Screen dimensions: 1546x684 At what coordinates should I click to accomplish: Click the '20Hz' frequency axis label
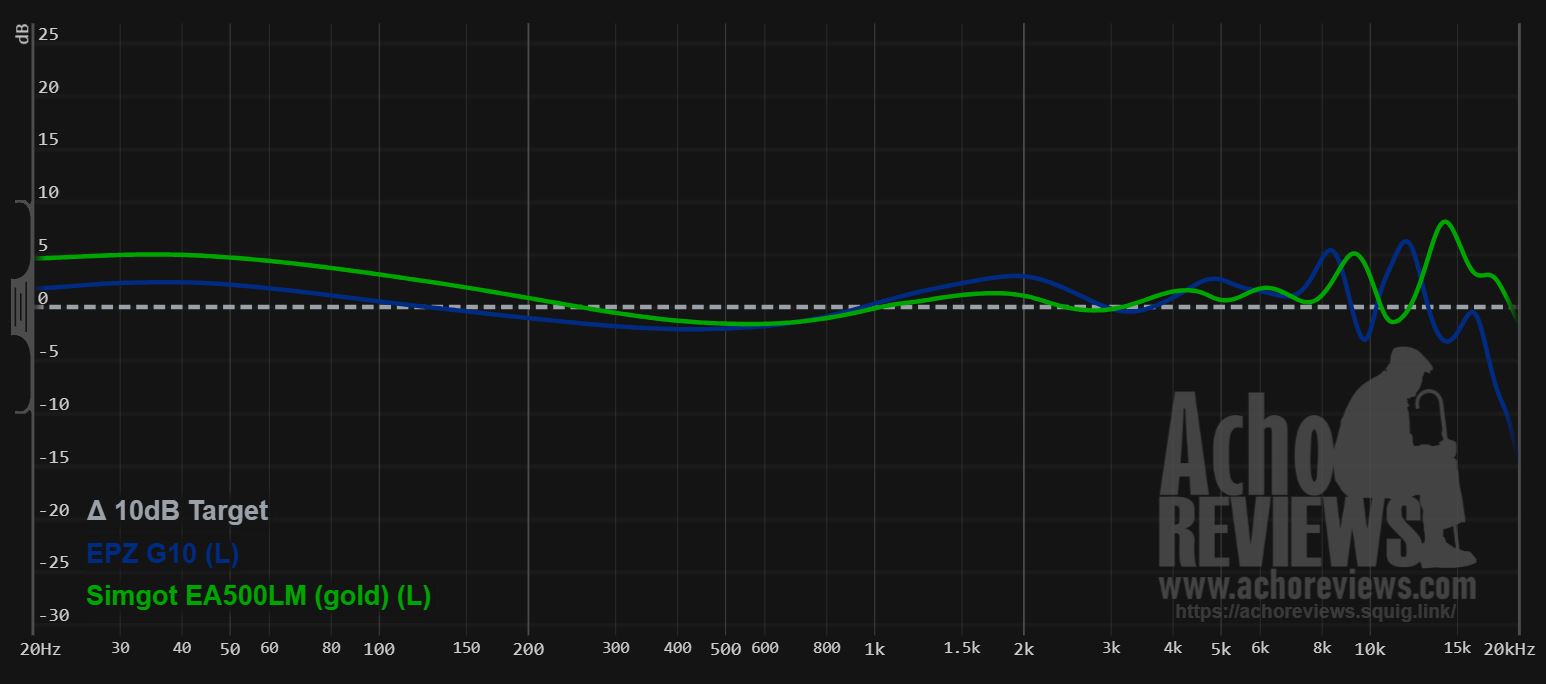40,648
